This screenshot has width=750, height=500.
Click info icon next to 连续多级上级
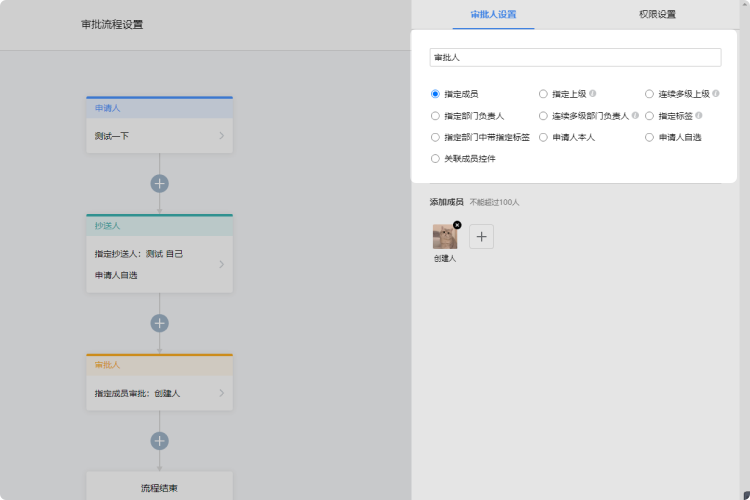716,93
